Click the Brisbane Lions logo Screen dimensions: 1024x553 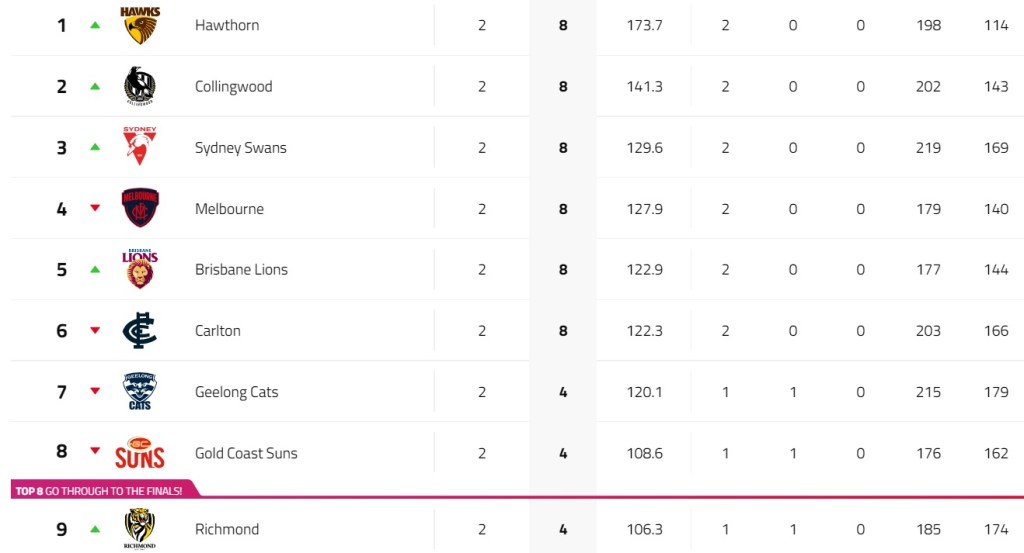[x=140, y=269]
